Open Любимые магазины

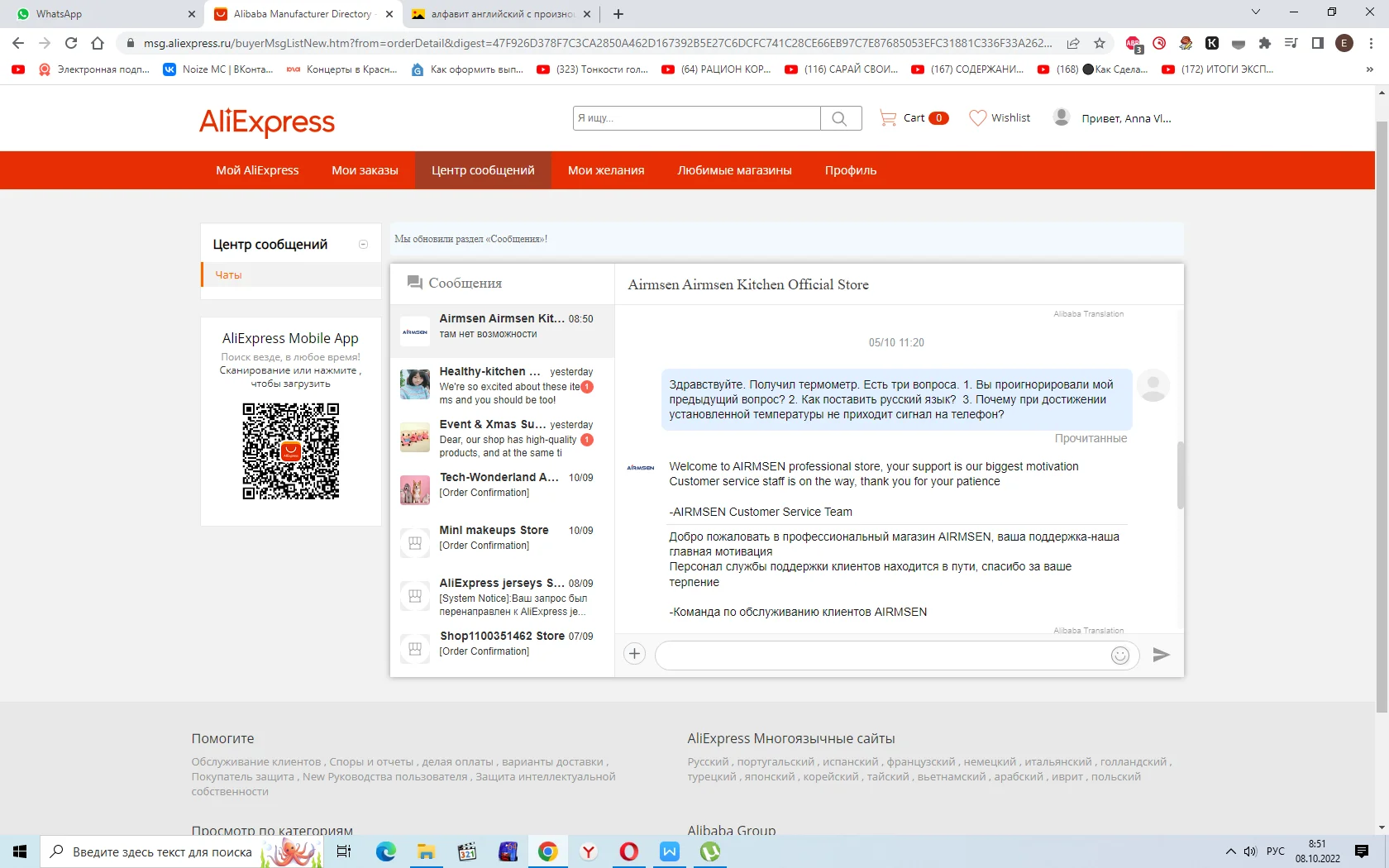(734, 170)
